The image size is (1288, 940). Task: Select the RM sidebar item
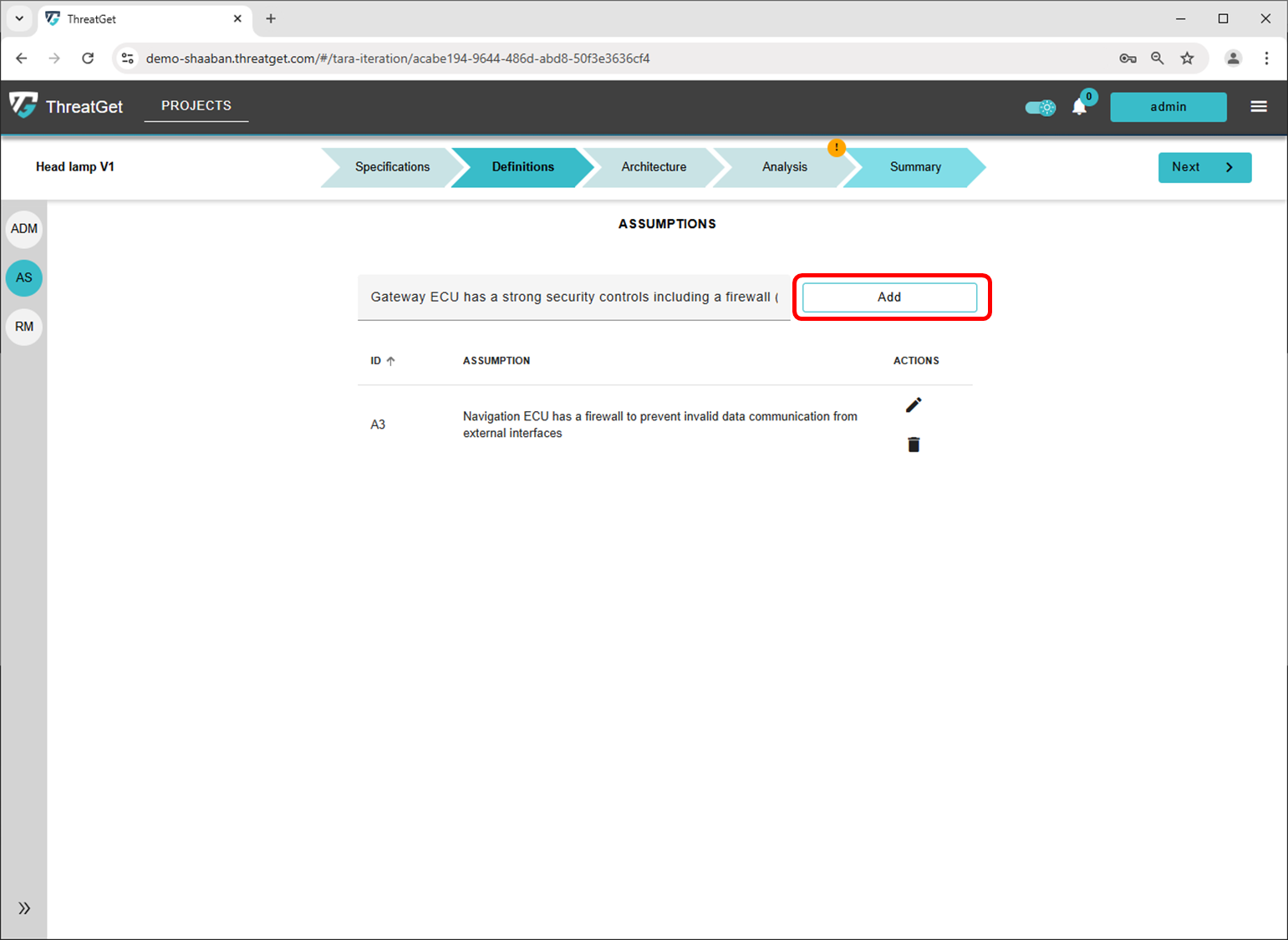pos(24,327)
